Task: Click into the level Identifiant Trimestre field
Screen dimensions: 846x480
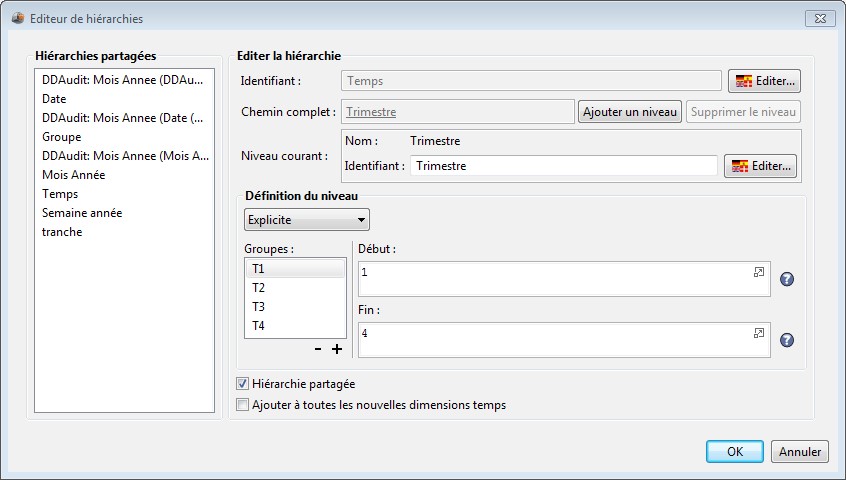Action: [563, 166]
